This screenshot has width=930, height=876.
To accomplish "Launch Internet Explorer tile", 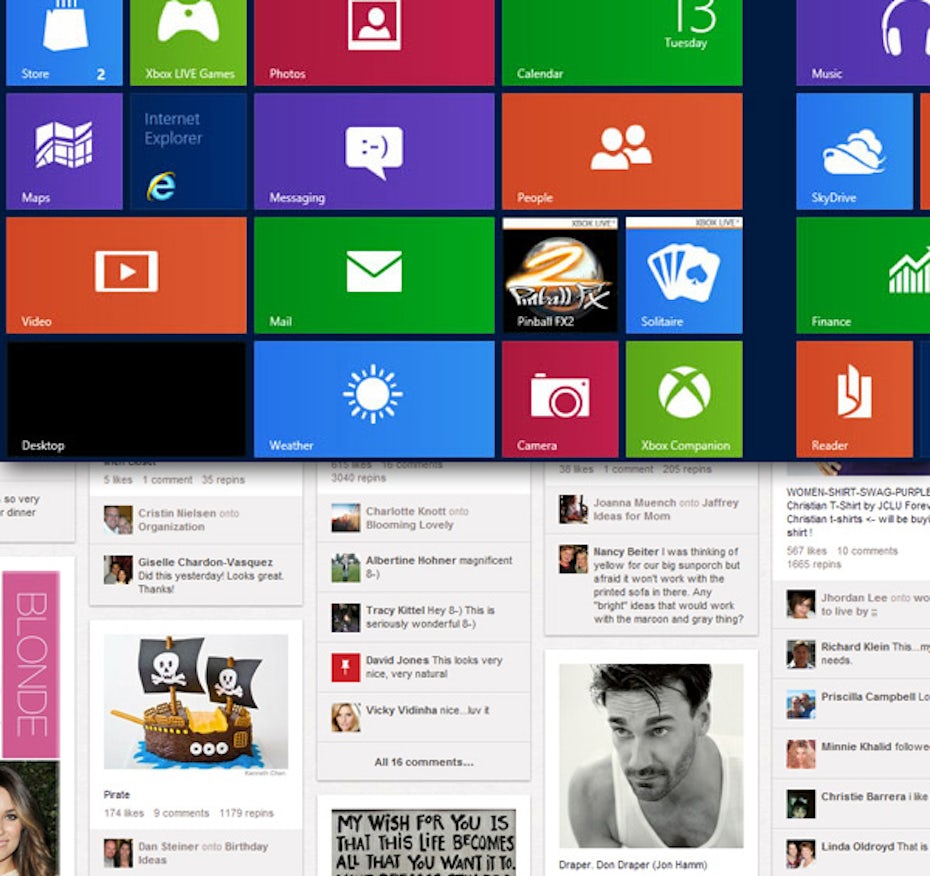I will click(x=188, y=151).
